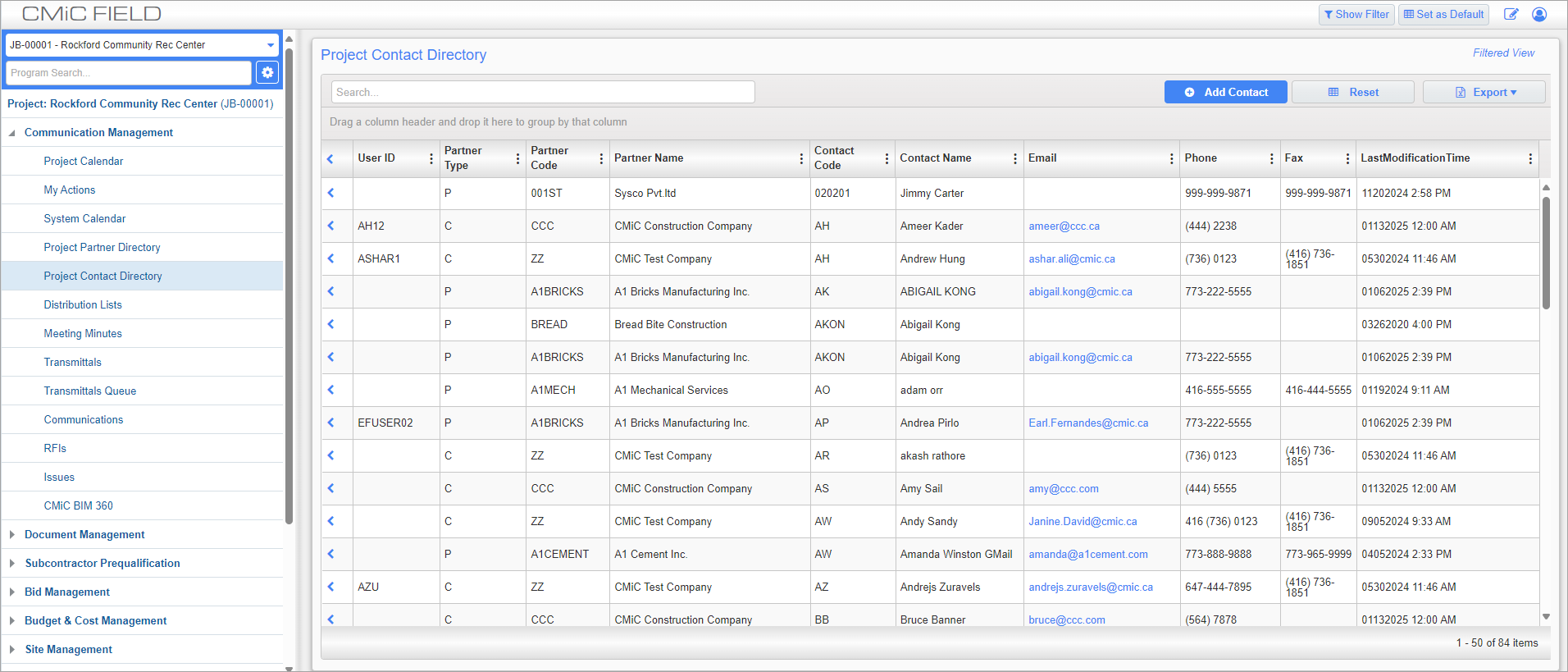Click the Add Contact button
This screenshot has height=672, width=1568.
point(1226,92)
